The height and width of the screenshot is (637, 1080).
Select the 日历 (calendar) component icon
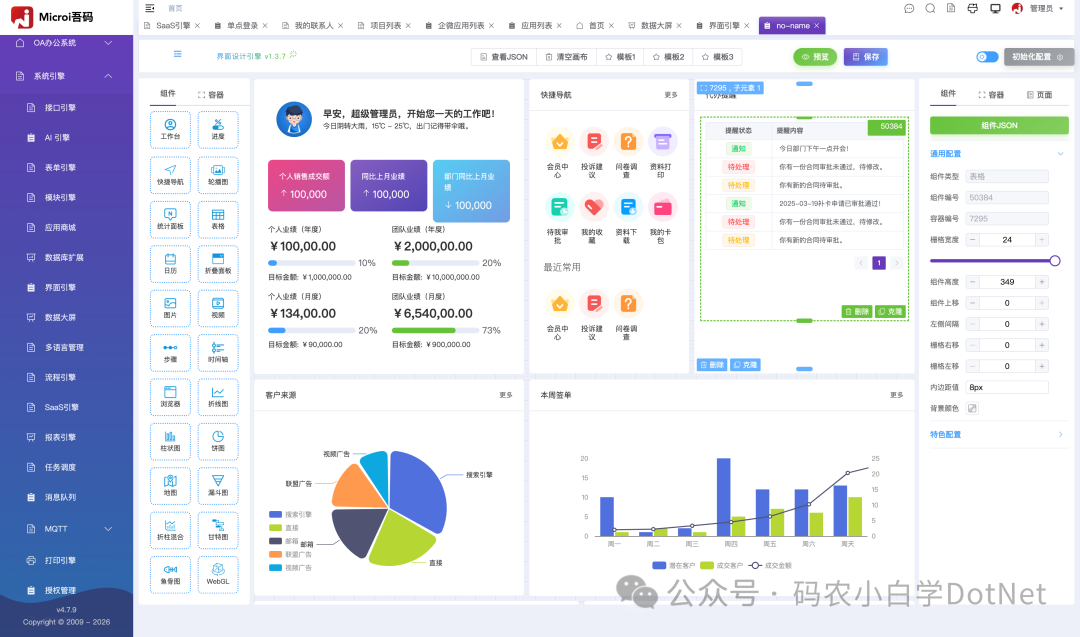pos(170,265)
